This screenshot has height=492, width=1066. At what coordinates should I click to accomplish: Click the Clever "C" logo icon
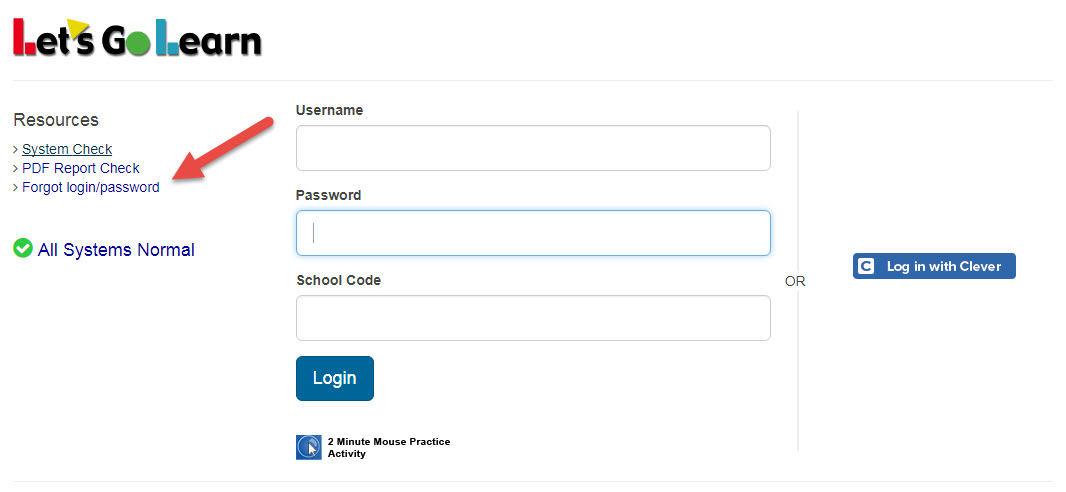(x=866, y=266)
